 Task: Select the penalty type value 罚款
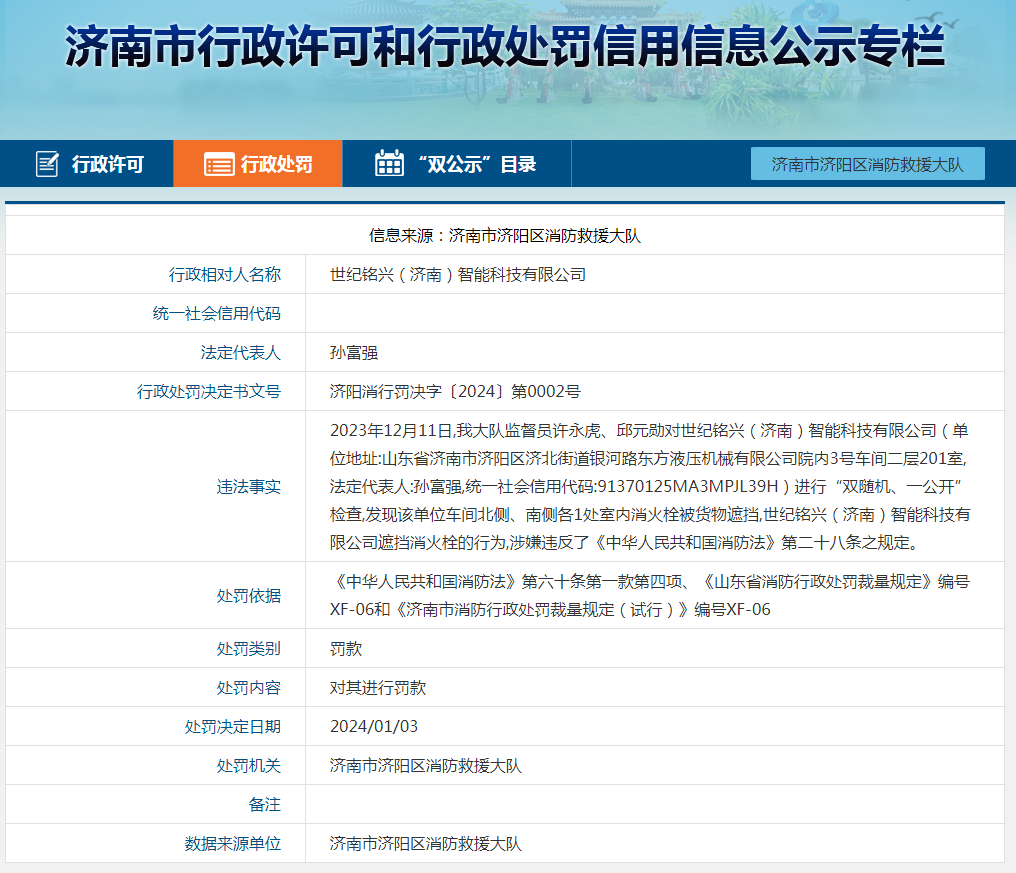346,649
